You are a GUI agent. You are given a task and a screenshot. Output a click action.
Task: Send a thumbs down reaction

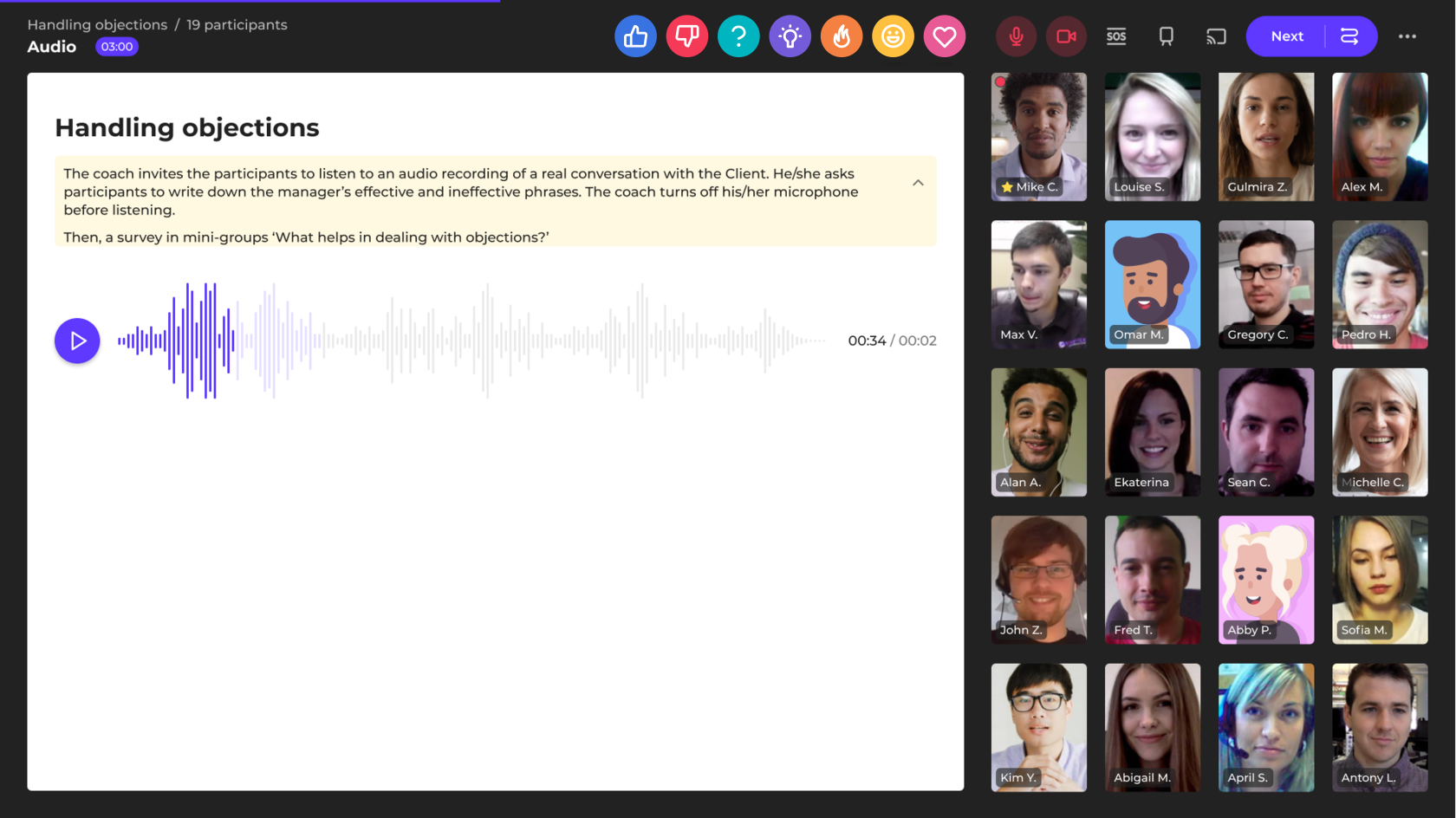point(686,36)
